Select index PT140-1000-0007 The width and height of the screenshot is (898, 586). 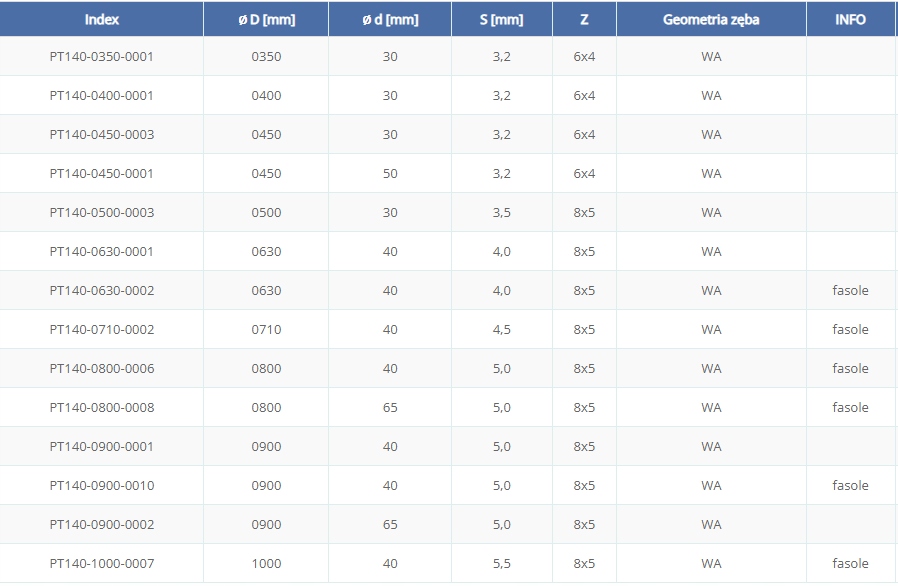tap(101, 564)
